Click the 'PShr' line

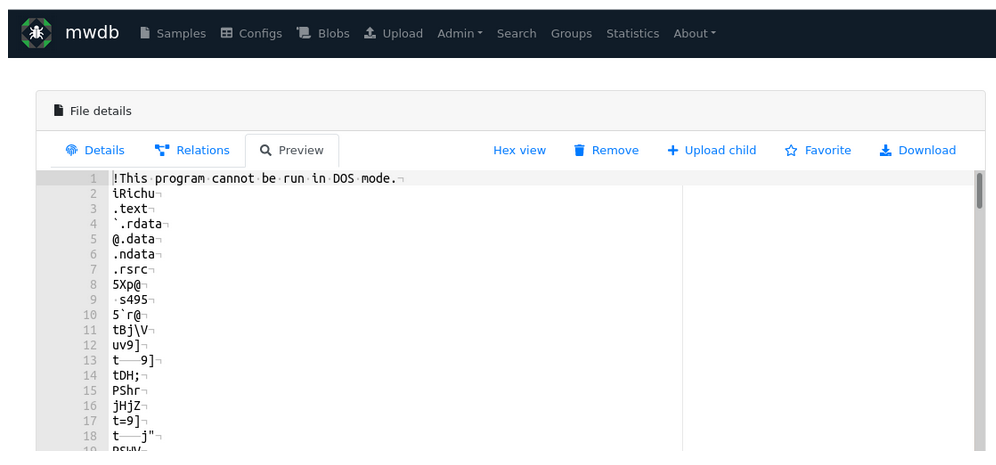click(126, 391)
